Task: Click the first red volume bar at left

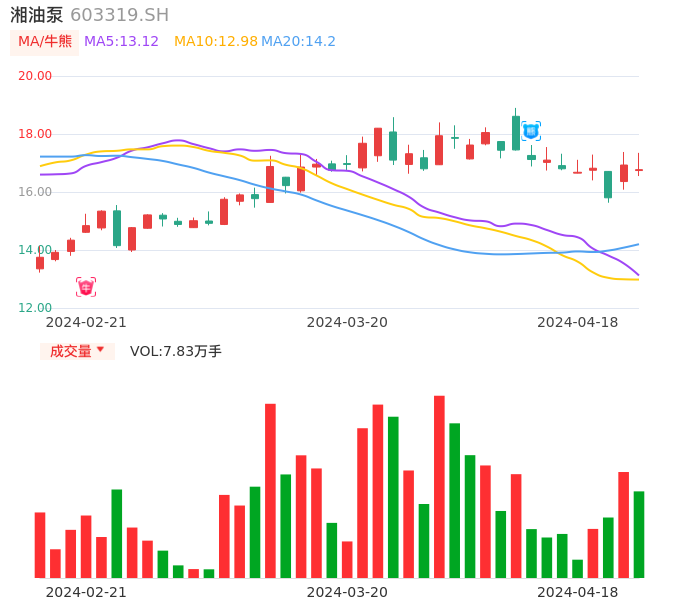Action: point(40,545)
